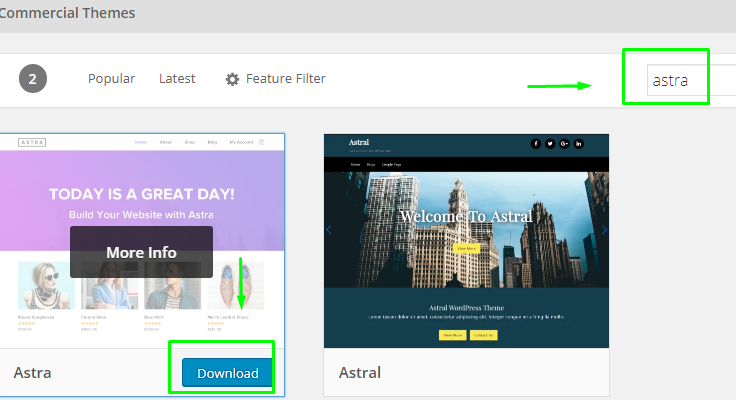This screenshot has height=400, width=736.
Task: Click the Astra logo in Astra preview
Action: click(32, 142)
